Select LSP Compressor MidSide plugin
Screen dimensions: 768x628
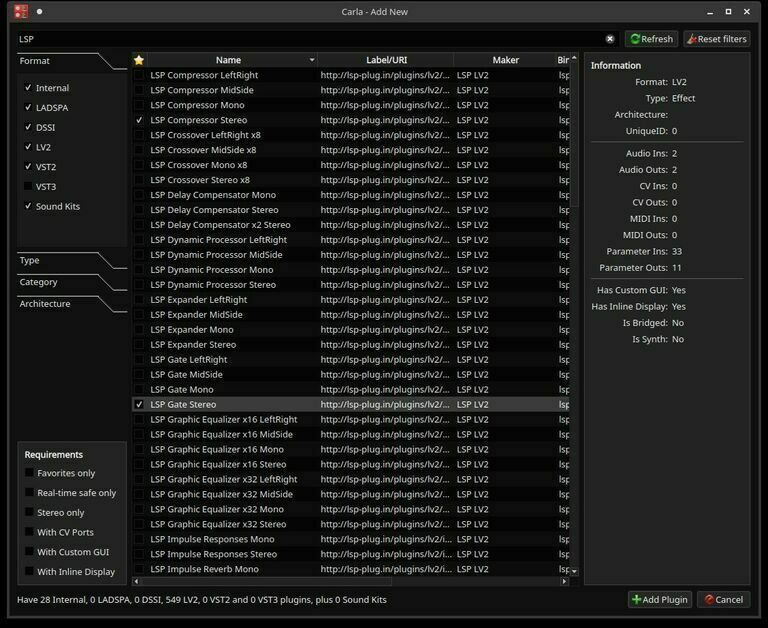click(x=351, y=90)
